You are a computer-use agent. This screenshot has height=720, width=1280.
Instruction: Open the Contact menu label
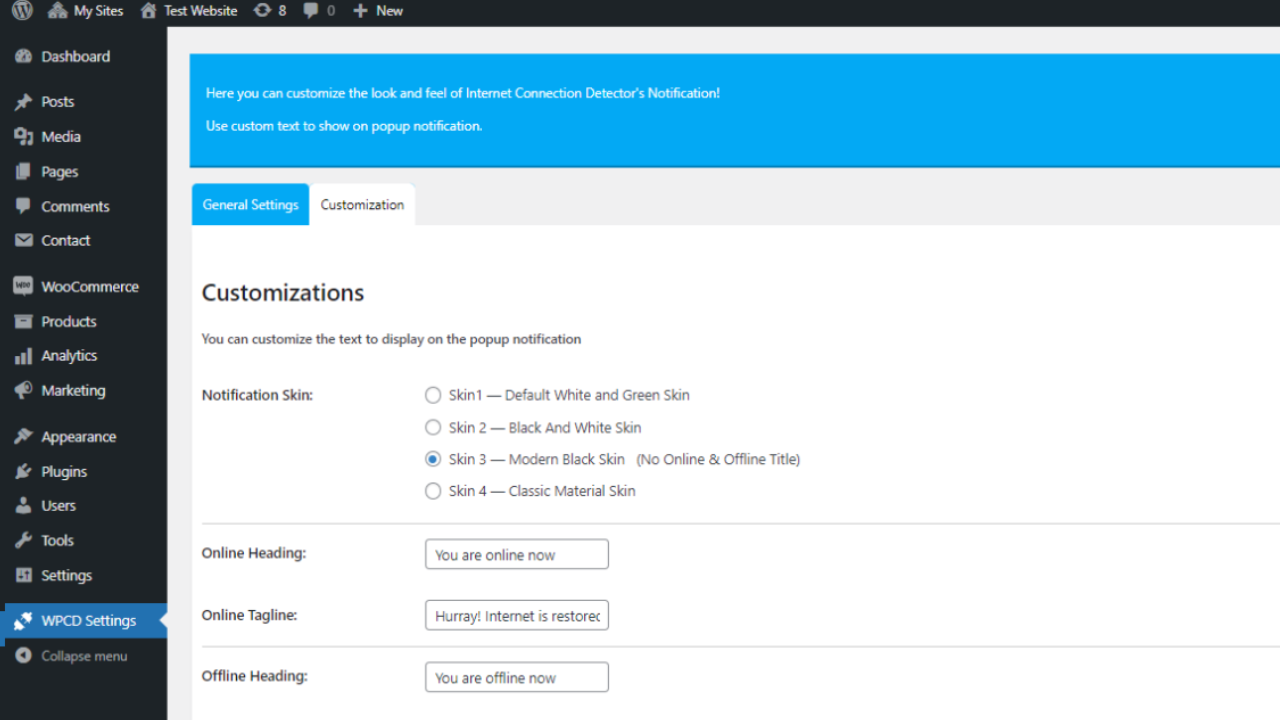point(66,241)
